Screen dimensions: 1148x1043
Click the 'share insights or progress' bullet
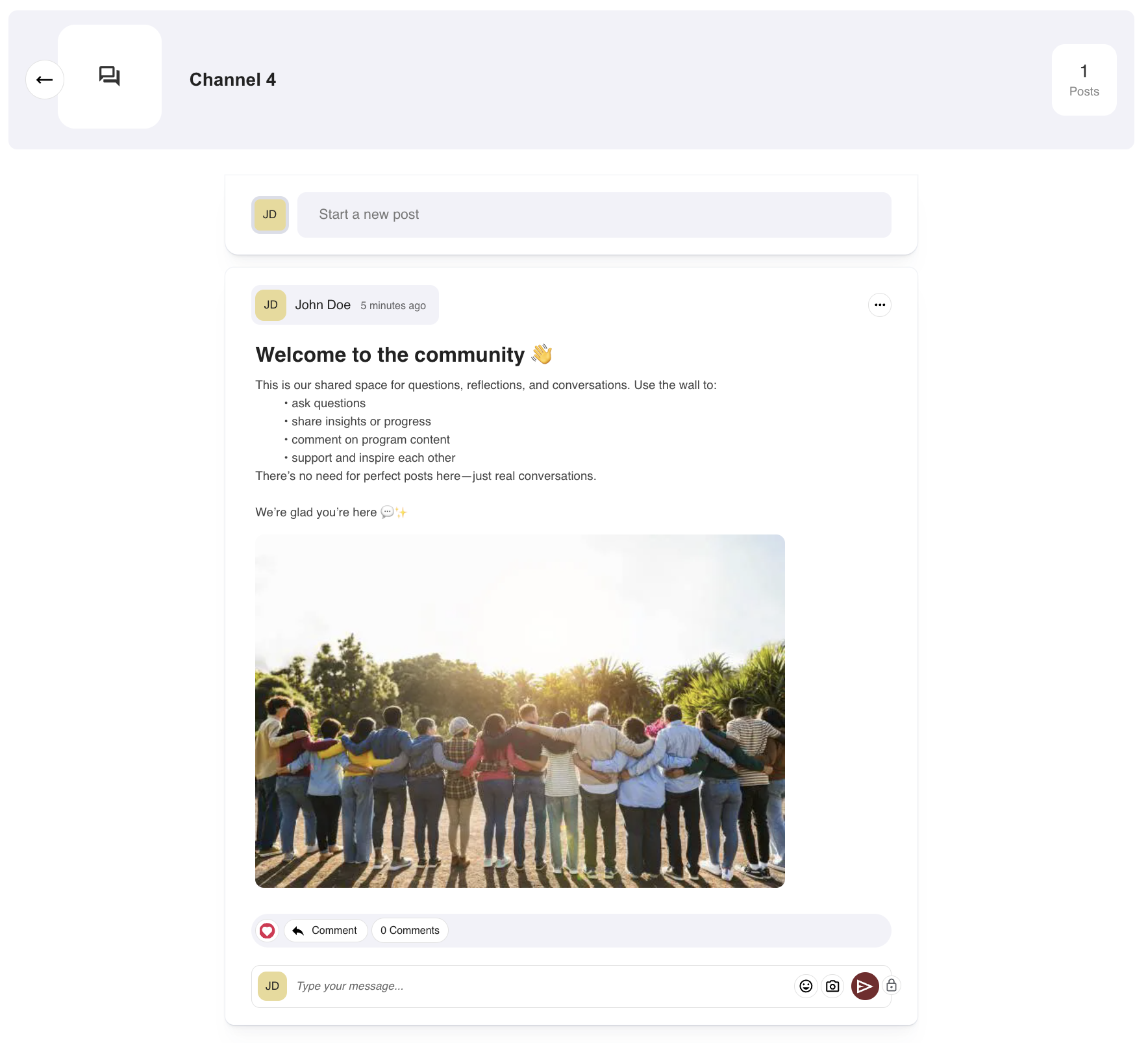(361, 421)
